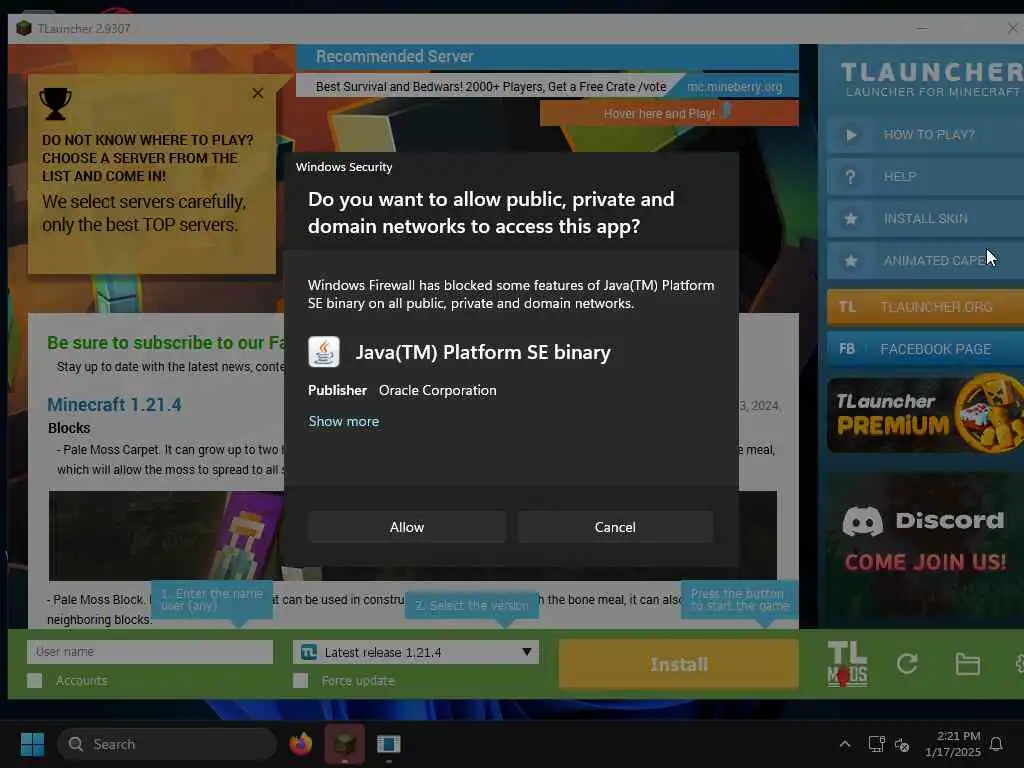Click the Hover here and Play button
The width and height of the screenshot is (1024, 768).
coord(669,113)
